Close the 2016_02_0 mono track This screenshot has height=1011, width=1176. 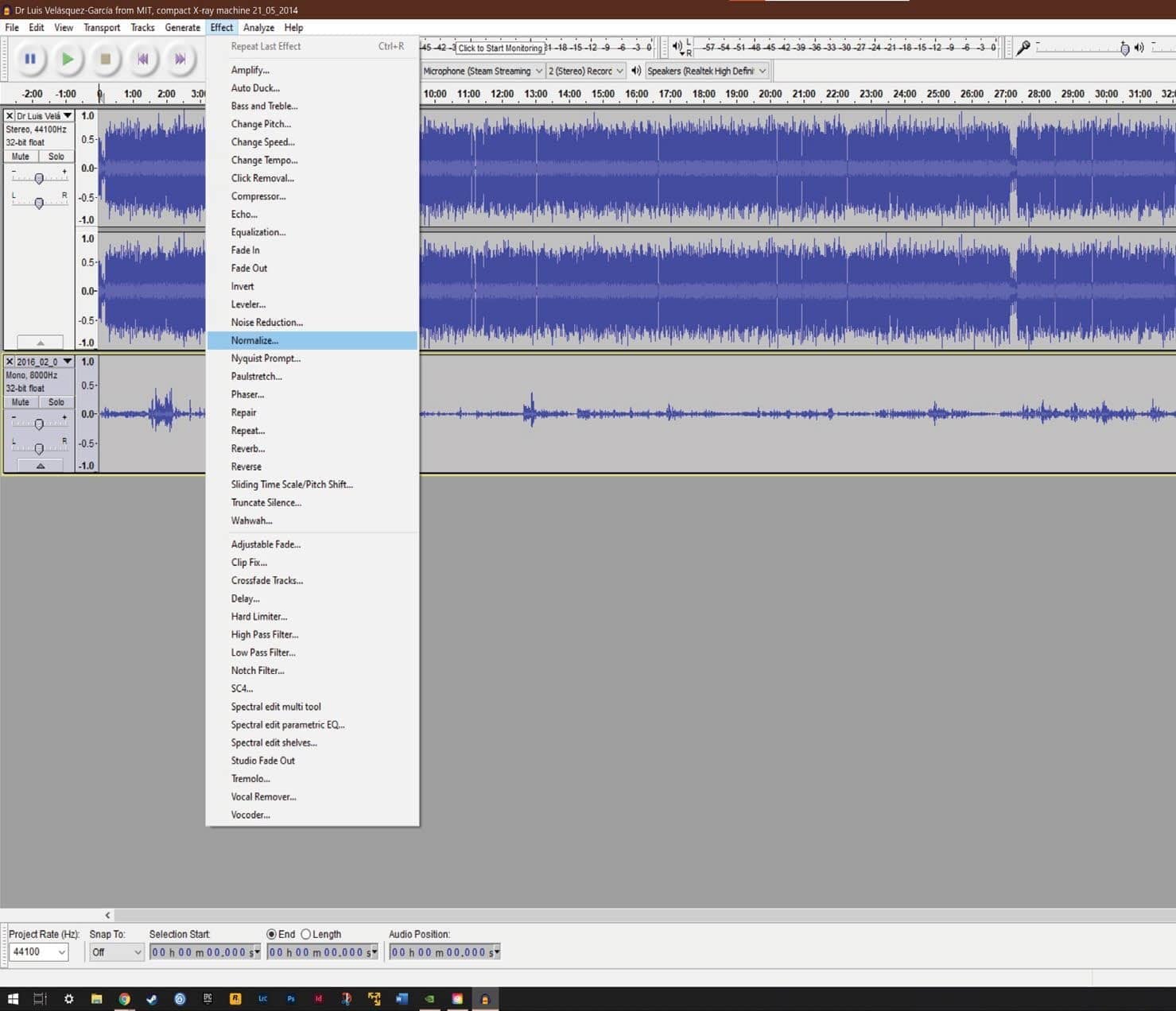(x=10, y=362)
